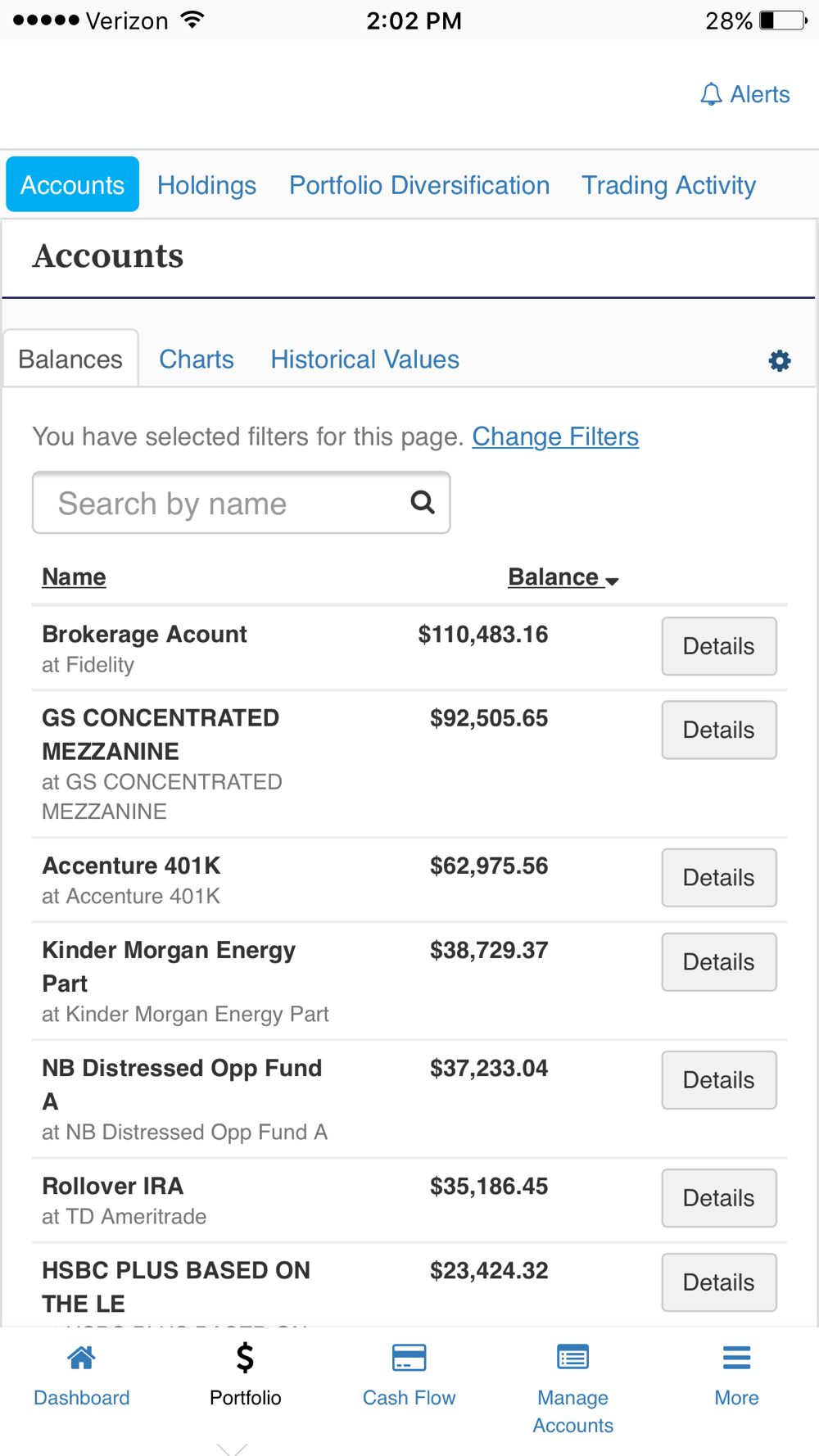The height and width of the screenshot is (1456, 819).
Task: Select the $23,424.32 balance
Action: pos(489,1270)
